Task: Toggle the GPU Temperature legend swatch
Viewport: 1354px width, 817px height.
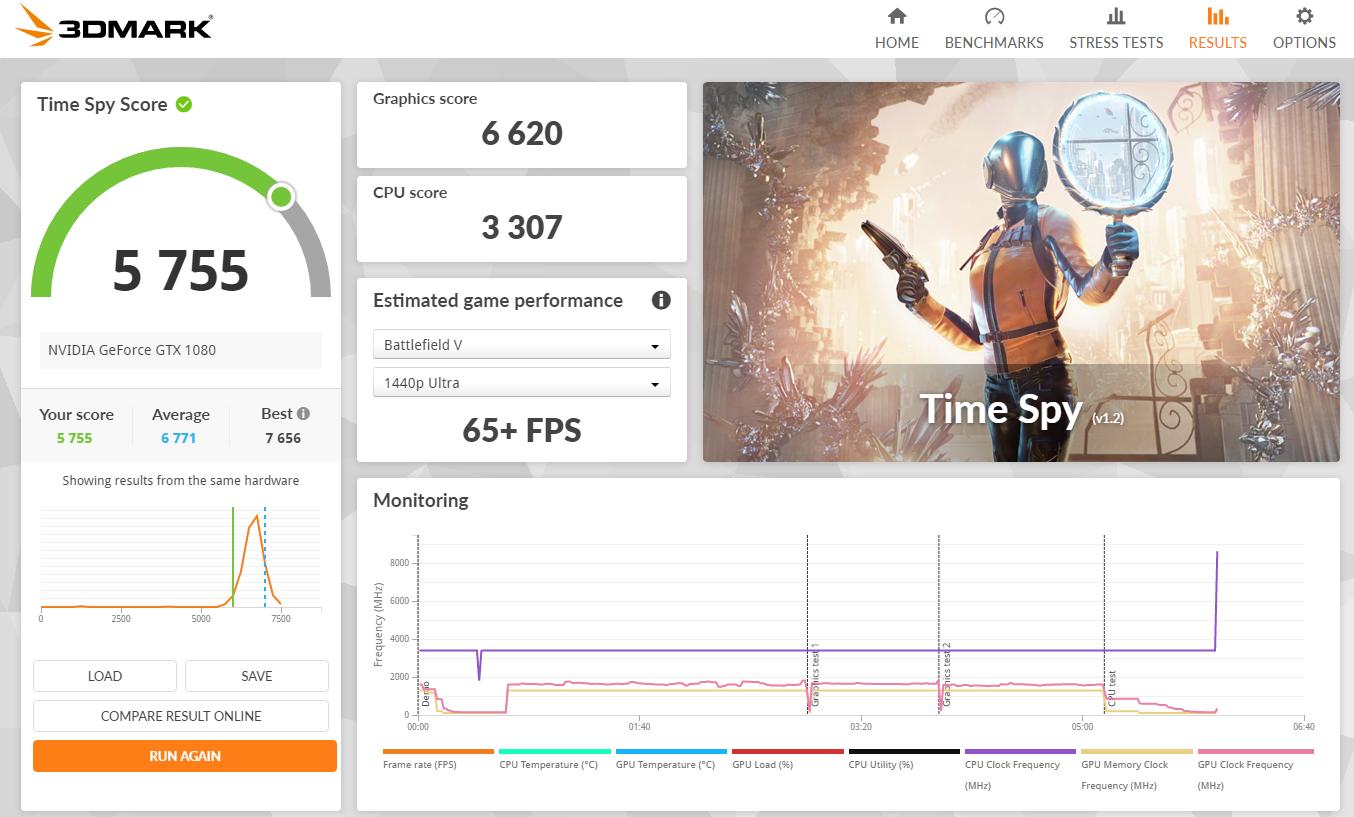Action: [x=672, y=751]
